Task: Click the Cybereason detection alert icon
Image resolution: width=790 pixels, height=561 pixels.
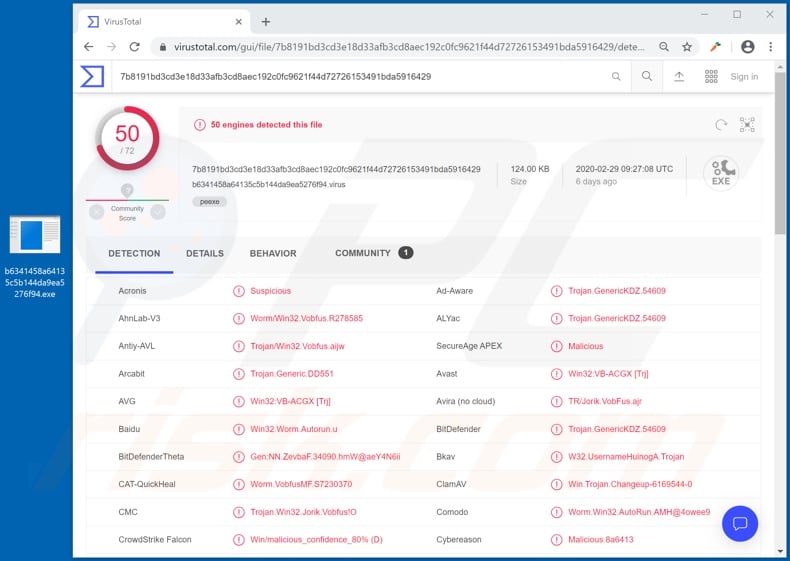Action: click(x=556, y=540)
